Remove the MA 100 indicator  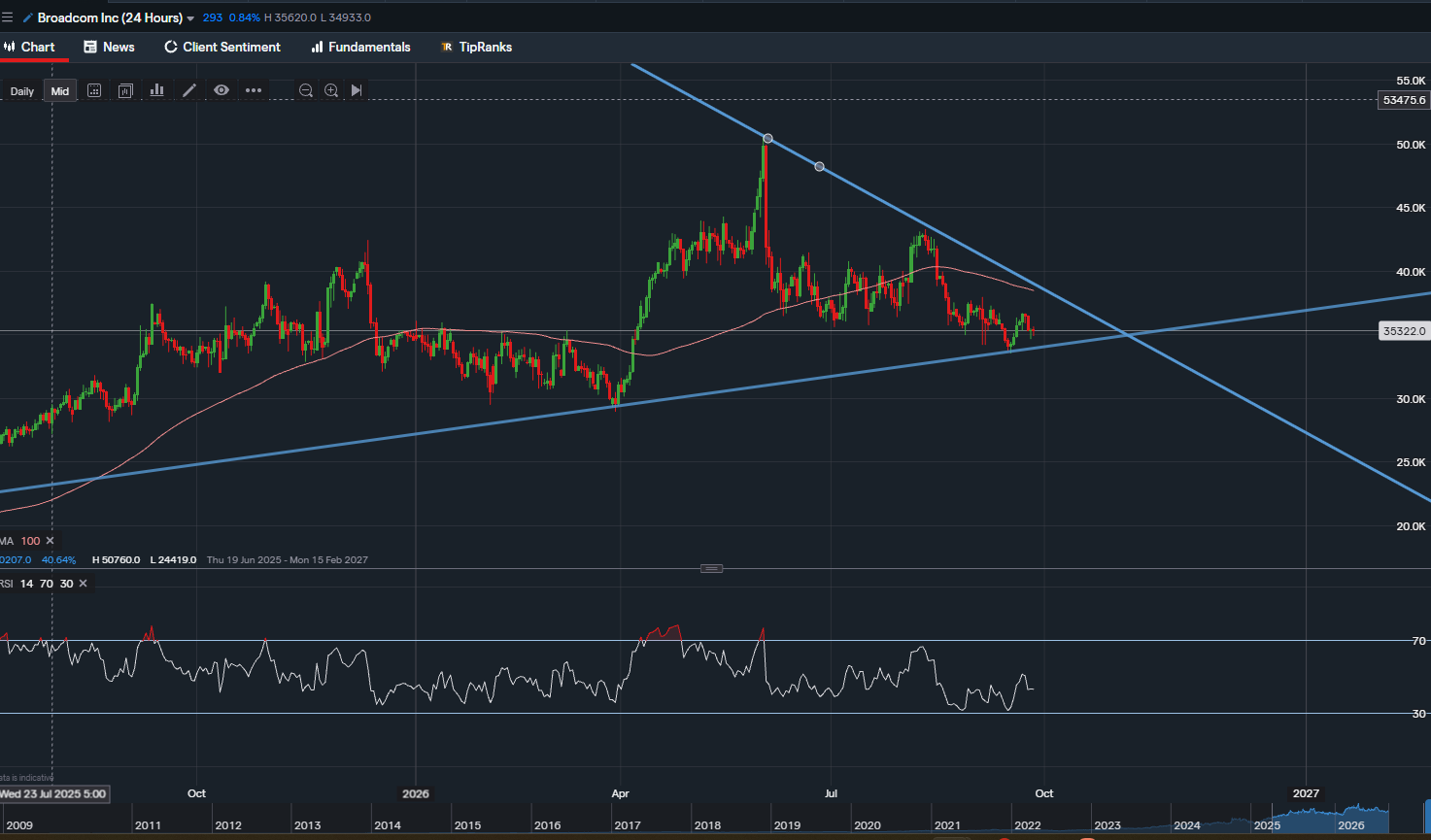coord(50,541)
